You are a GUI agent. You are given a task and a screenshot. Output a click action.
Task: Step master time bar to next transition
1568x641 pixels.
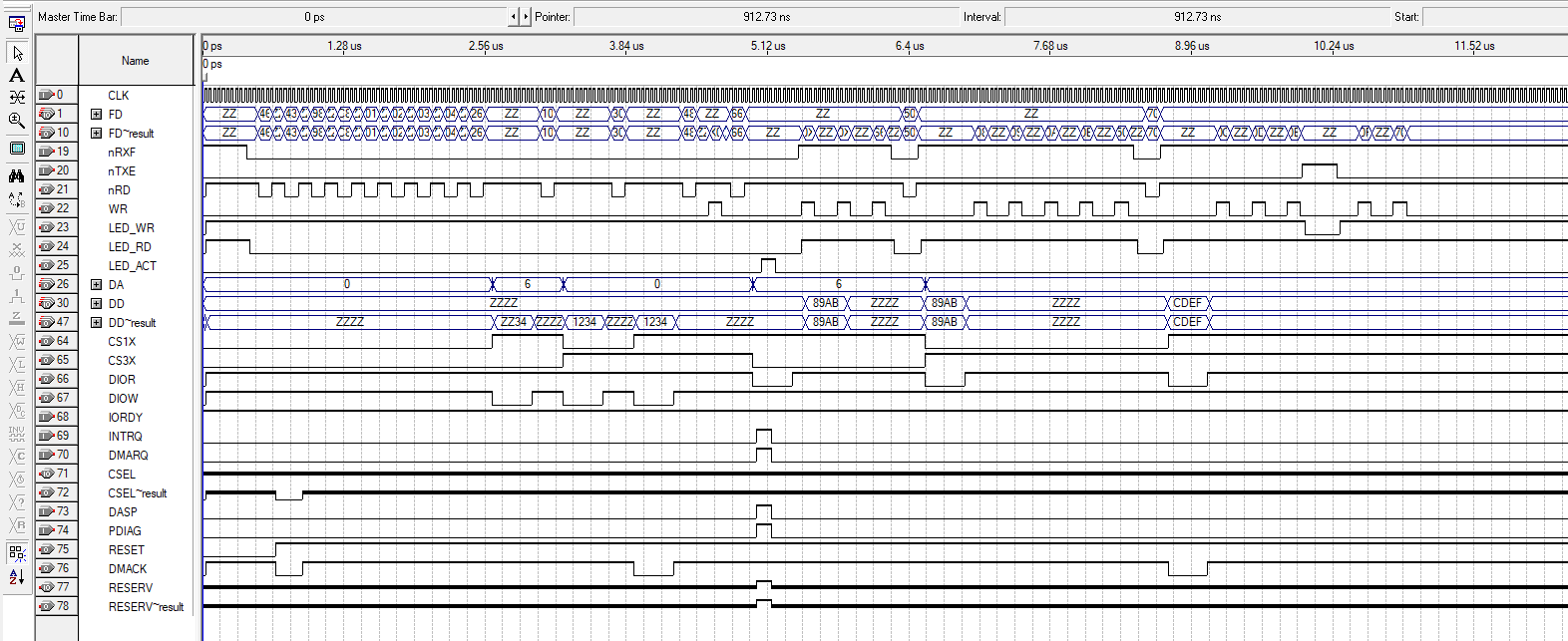point(526,16)
